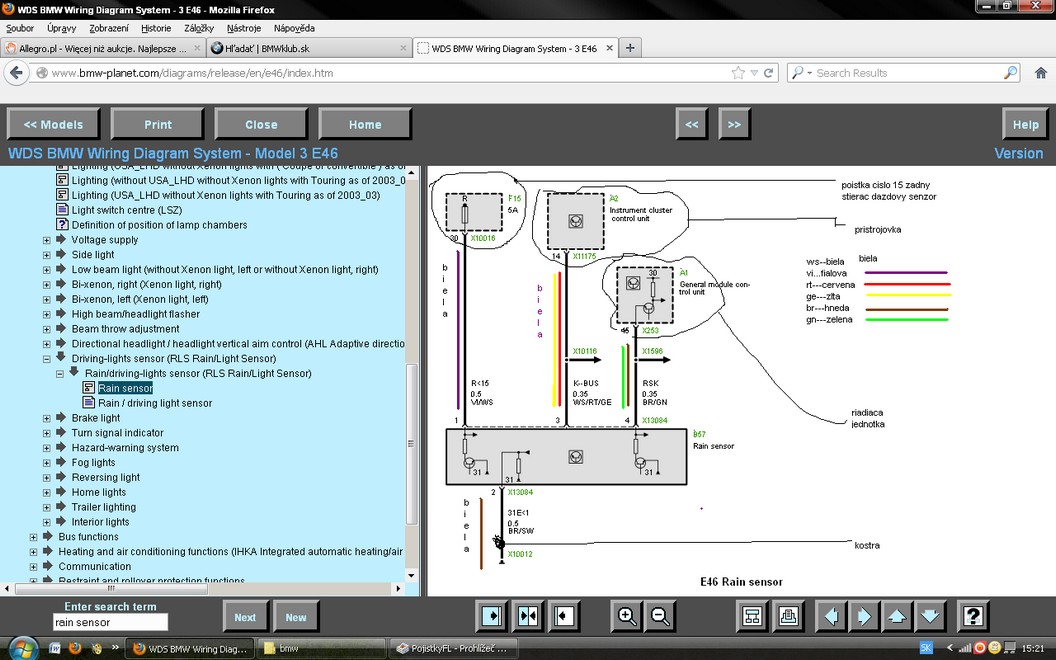Click the Print button
Viewport: 1056px width, 660px height.
(158, 124)
